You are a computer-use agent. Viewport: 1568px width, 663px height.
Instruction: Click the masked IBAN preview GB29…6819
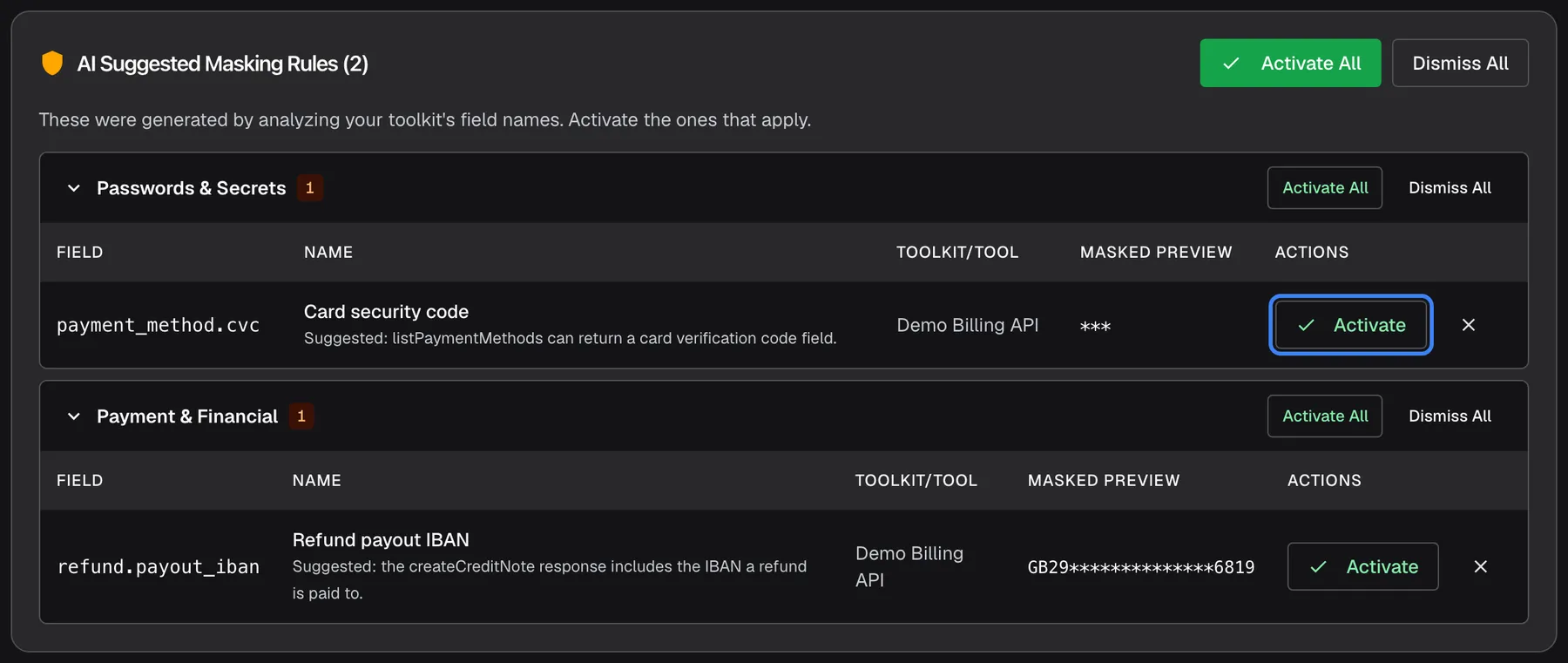(1141, 567)
